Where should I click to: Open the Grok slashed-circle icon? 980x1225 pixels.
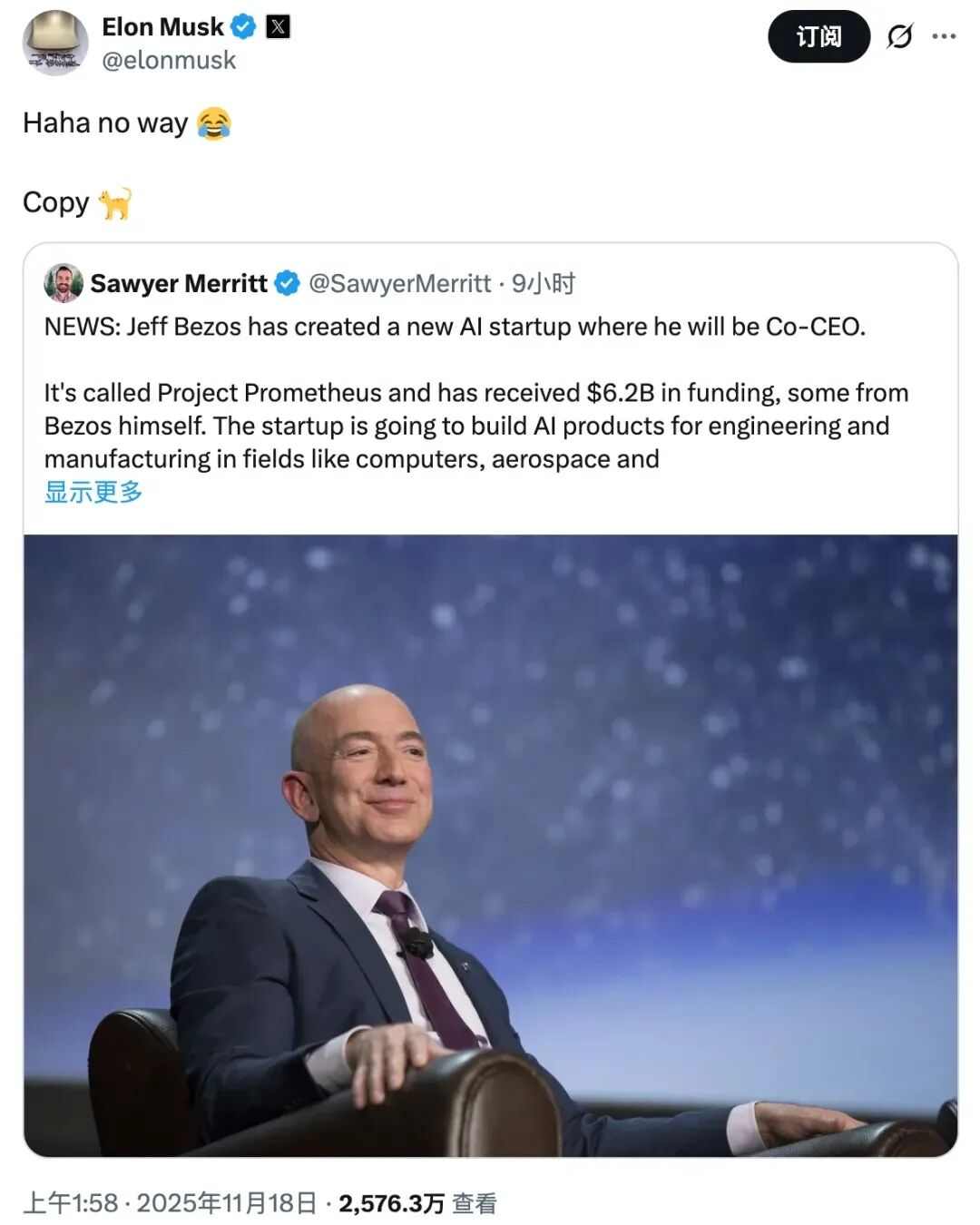pyautogui.click(x=899, y=36)
